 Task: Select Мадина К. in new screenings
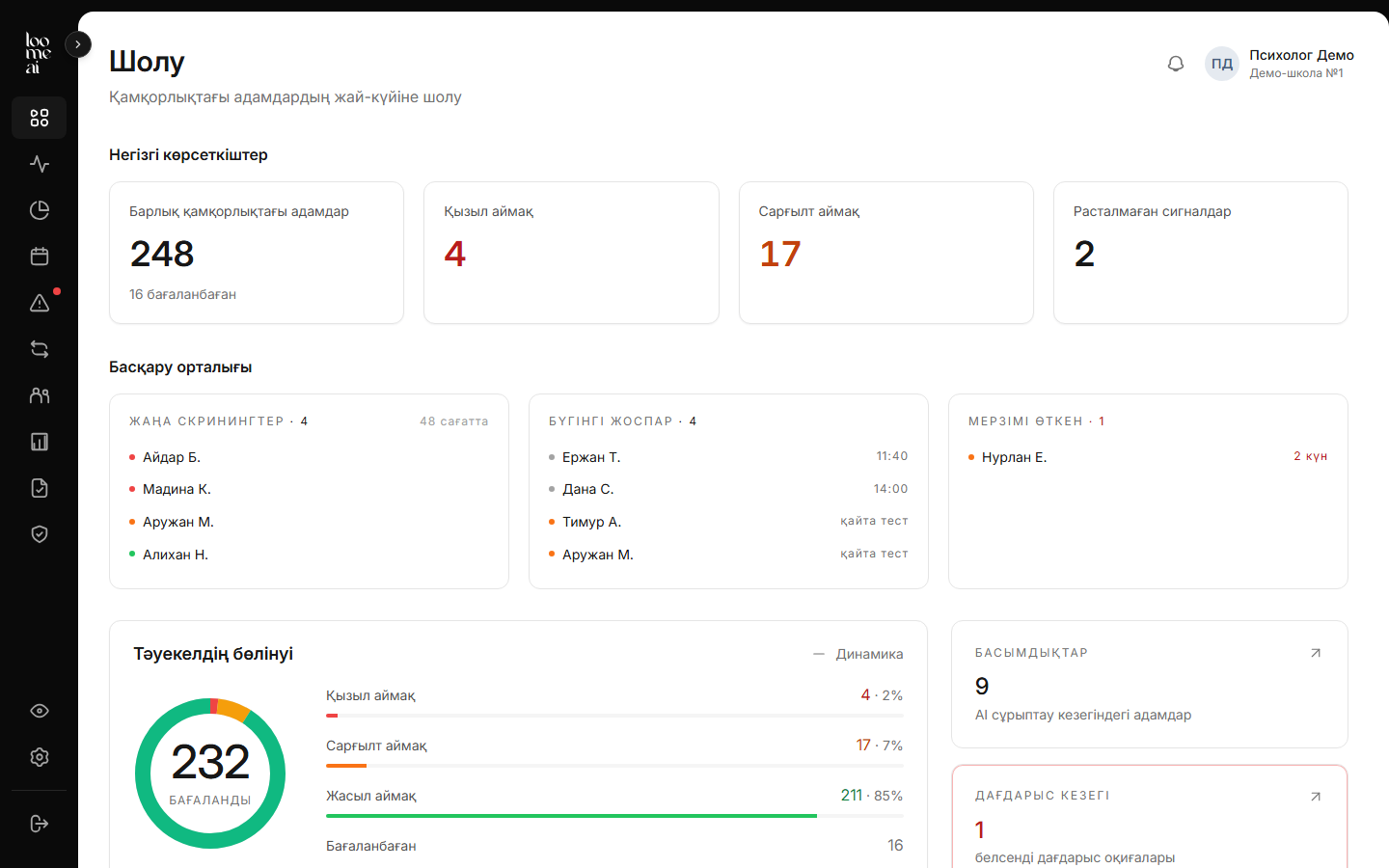click(x=309, y=489)
